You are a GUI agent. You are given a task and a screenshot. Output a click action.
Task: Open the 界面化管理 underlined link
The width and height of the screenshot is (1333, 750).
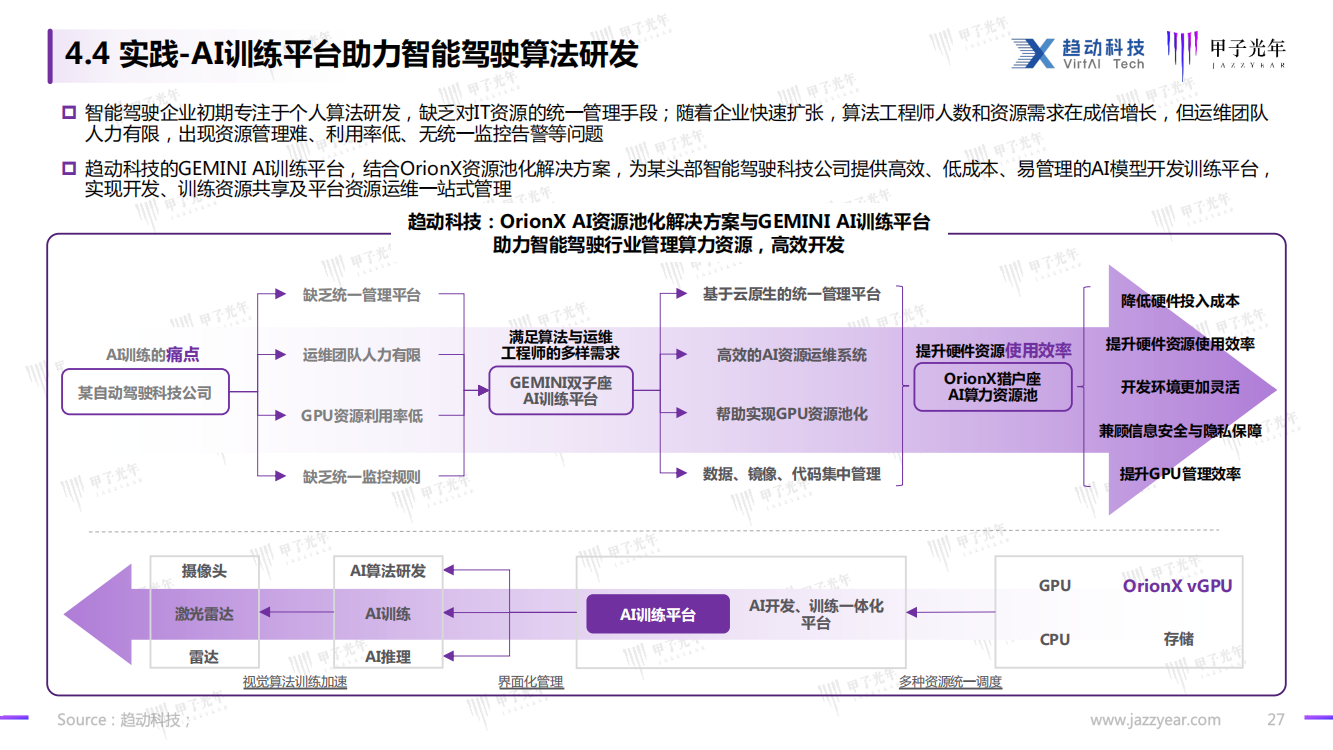[531, 682]
